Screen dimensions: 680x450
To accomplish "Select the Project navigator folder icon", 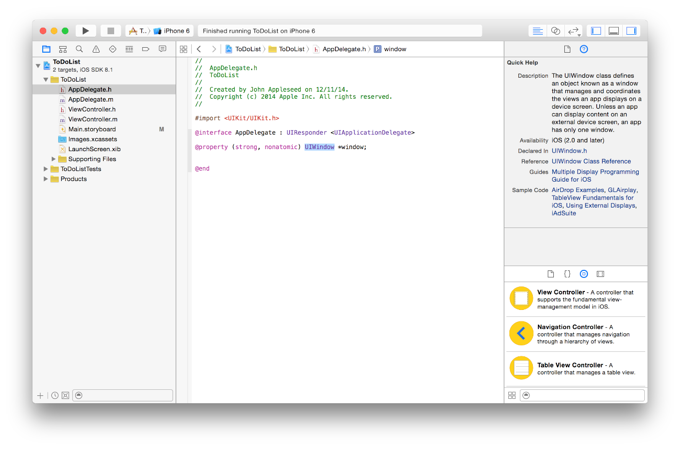I will [x=46, y=49].
